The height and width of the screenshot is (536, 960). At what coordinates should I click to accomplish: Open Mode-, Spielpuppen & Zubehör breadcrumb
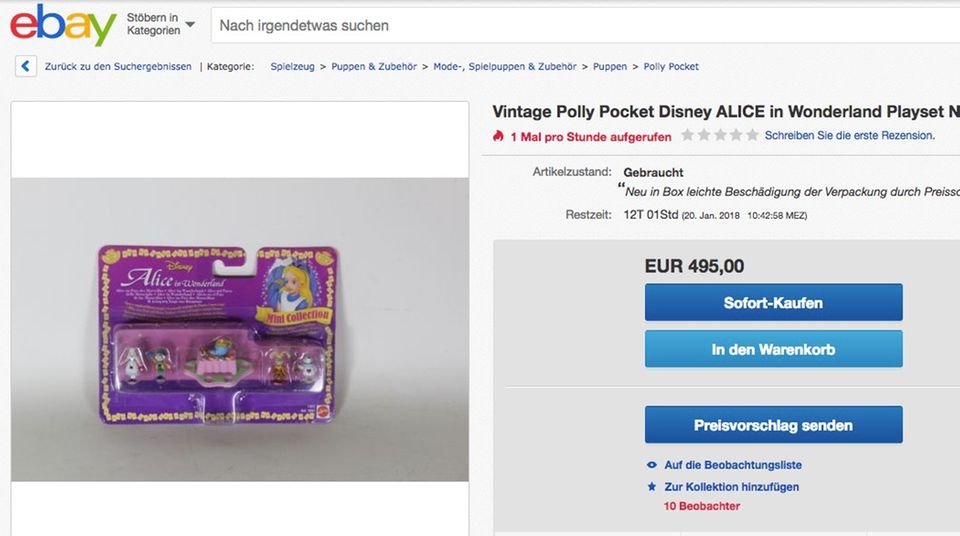[505, 67]
